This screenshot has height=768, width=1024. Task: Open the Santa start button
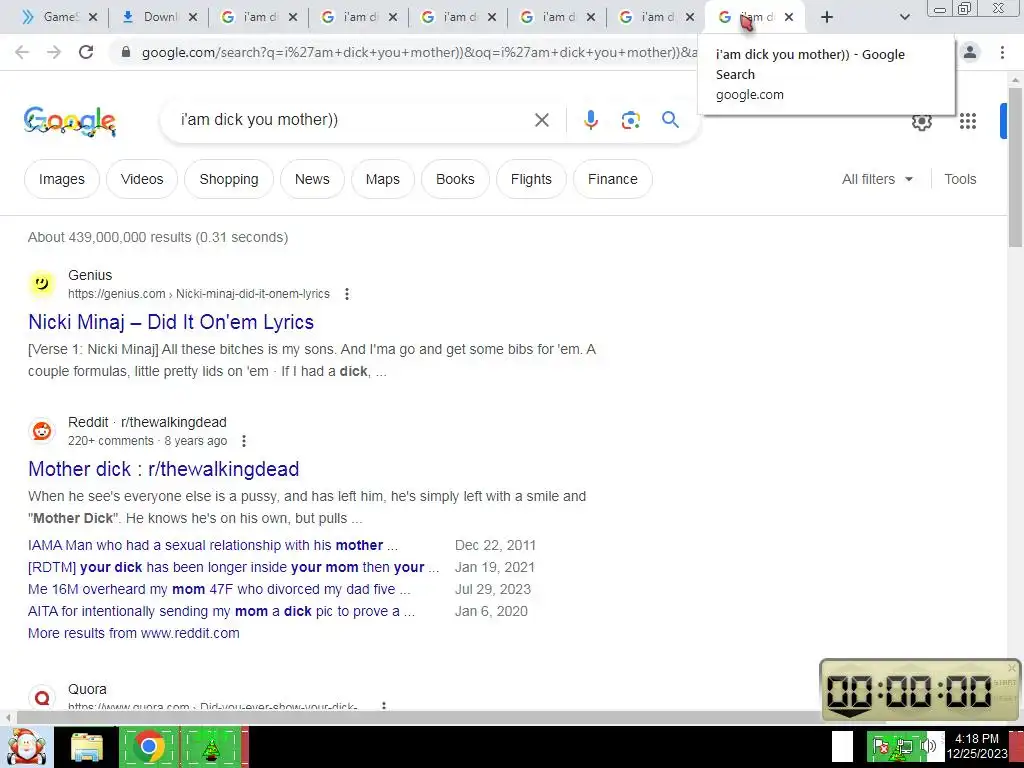26,747
